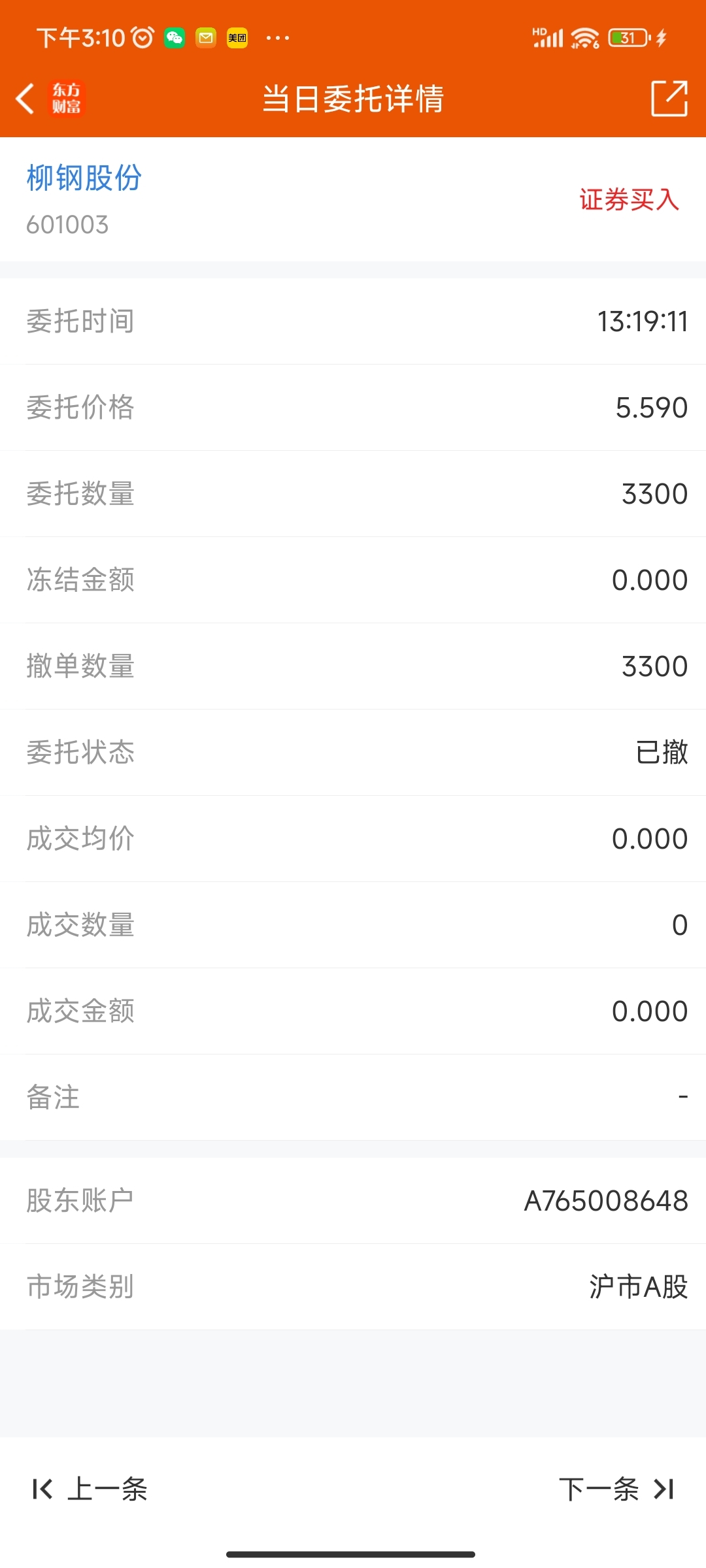Tap the 证券买入 label
Screen dimensions: 706x1568
tap(629, 200)
